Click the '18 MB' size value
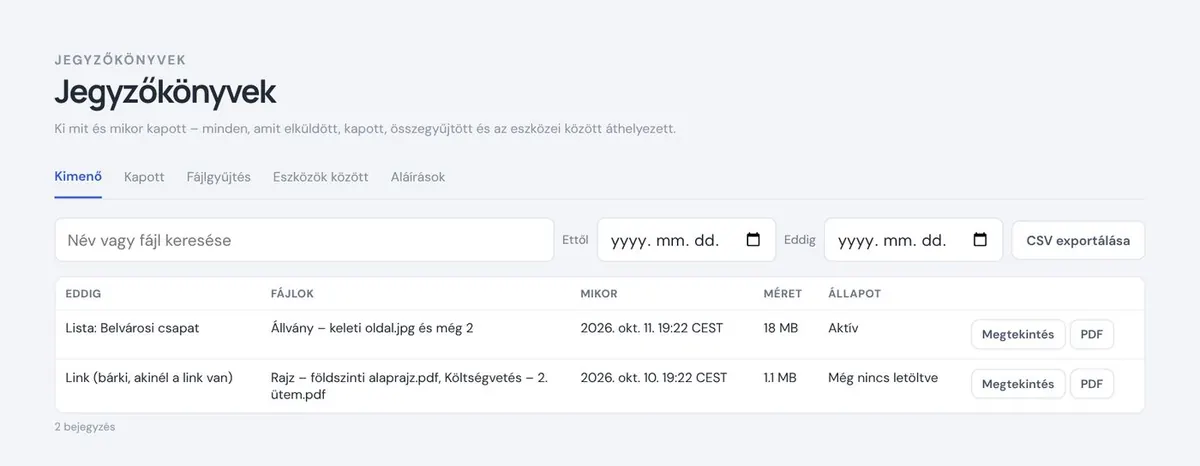1200x466 pixels. (780, 327)
